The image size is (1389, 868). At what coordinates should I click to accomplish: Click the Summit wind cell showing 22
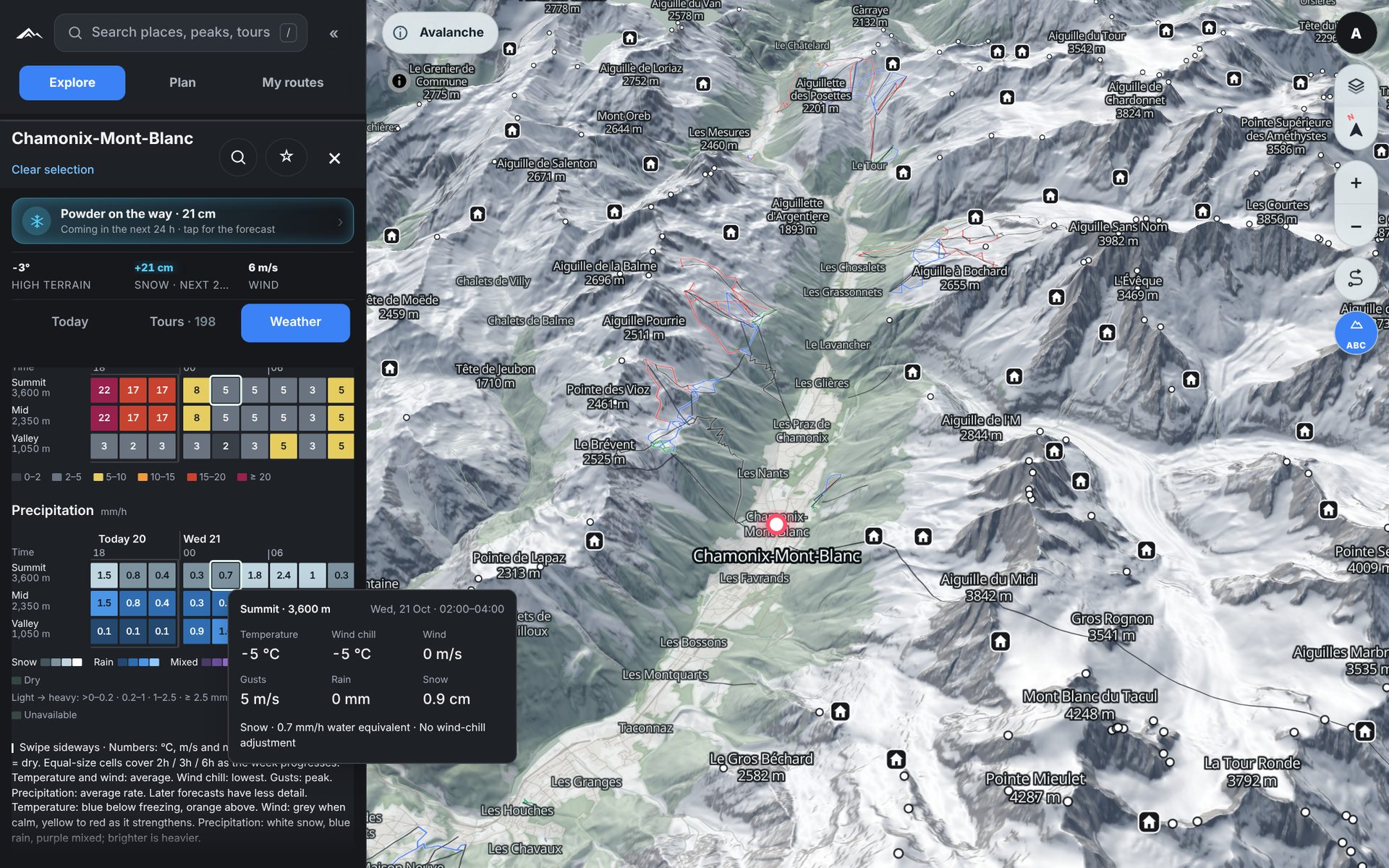[x=104, y=390]
